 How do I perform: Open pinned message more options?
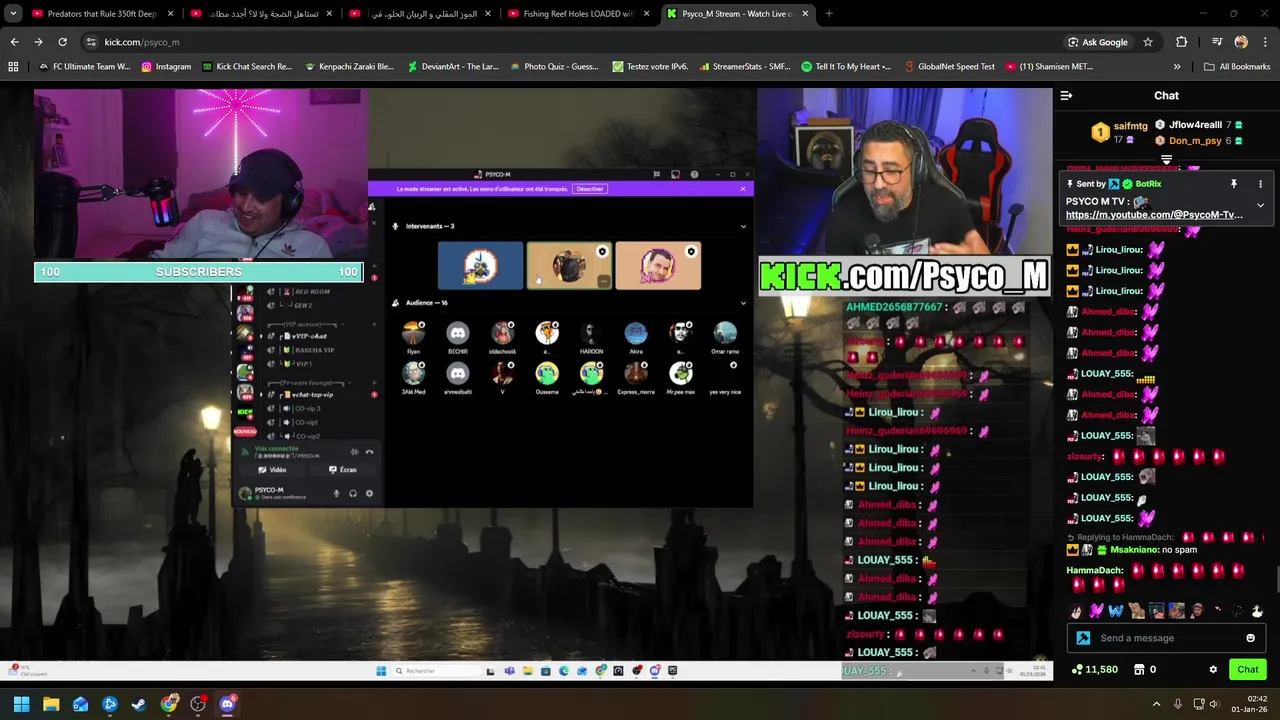pyautogui.click(x=1260, y=184)
